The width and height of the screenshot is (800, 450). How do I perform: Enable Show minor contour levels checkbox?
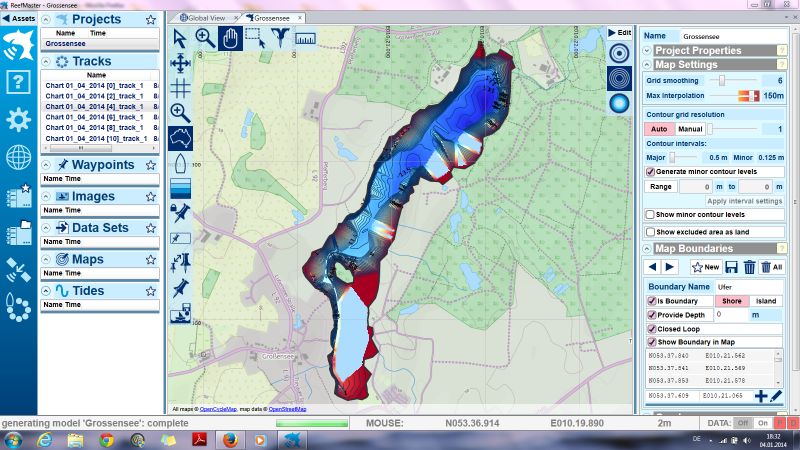[650, 215]
